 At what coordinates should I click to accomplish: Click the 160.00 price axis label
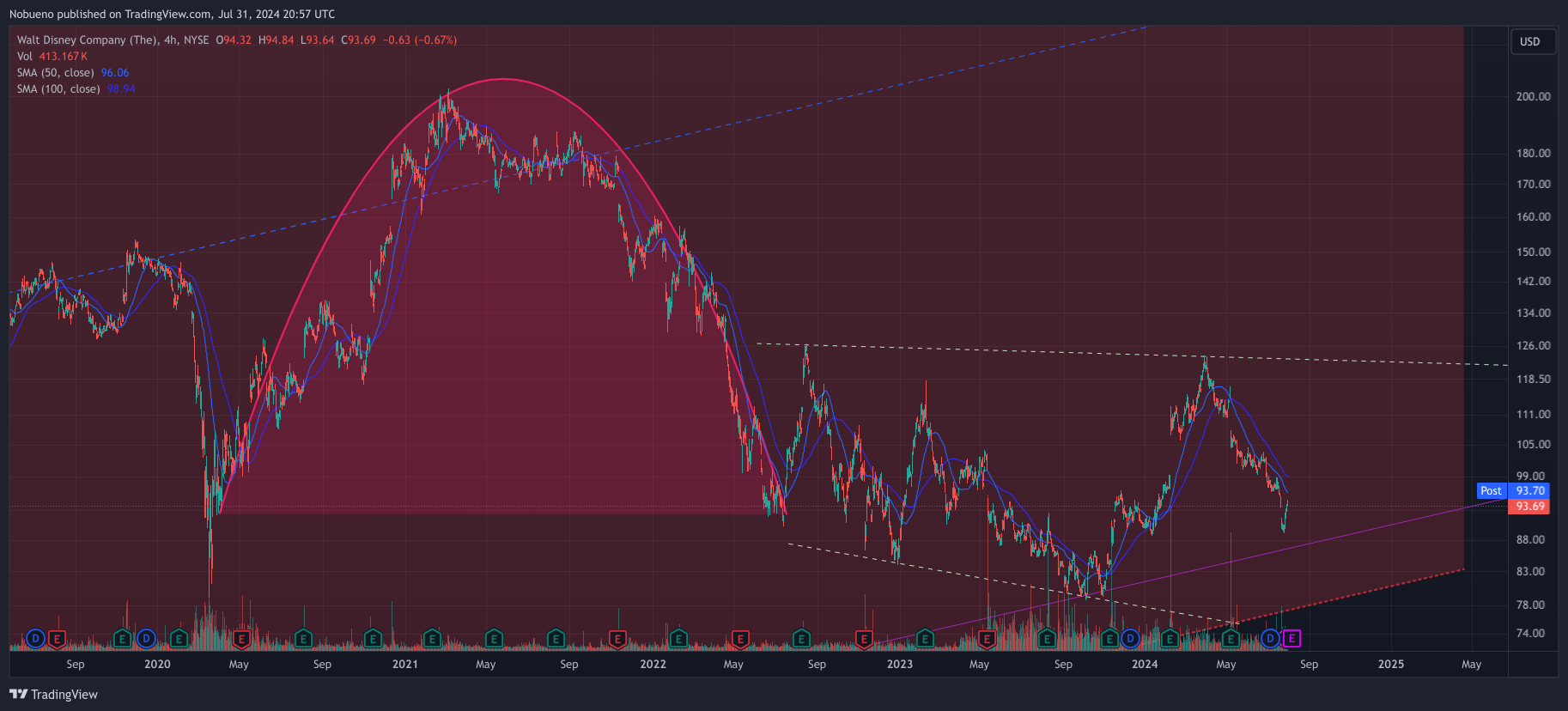click(1534, 216)
